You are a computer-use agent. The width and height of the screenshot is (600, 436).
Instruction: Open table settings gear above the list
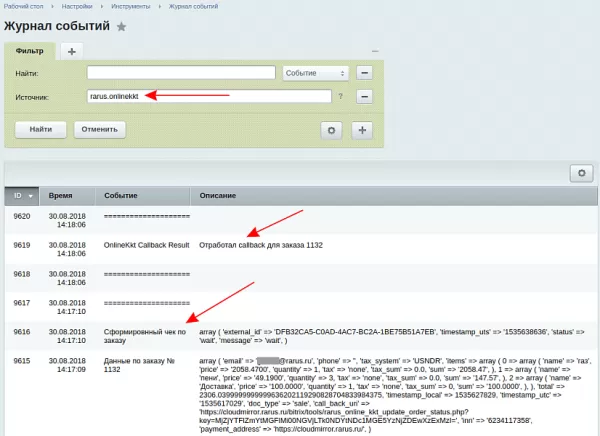click(581, 173)
